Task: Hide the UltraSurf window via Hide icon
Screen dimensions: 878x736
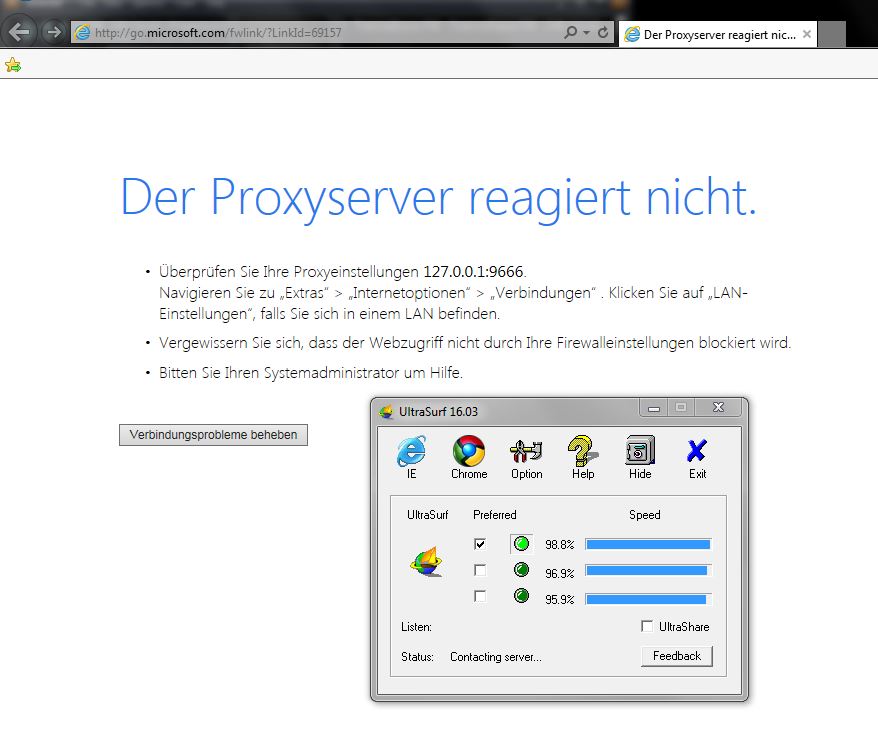Action: coord(640,458)
